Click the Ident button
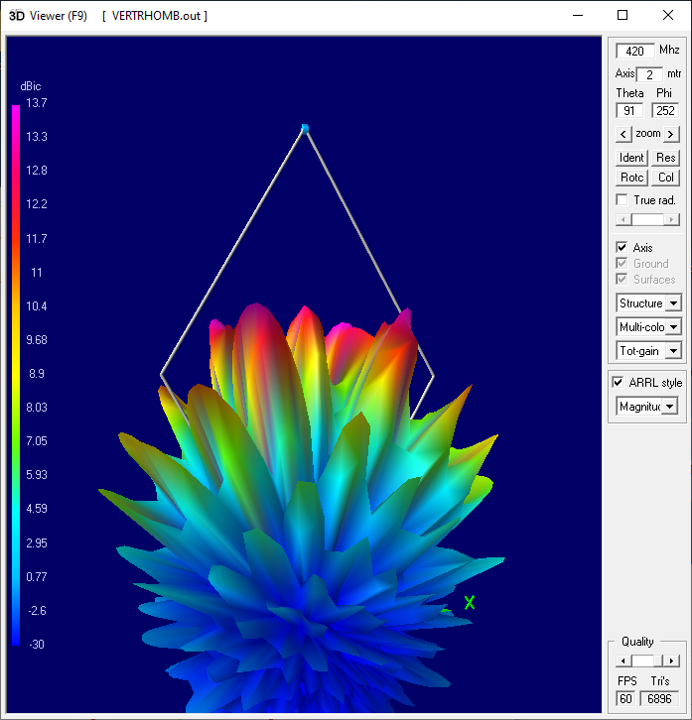Viewport: 692px width, 720px height. (x=631, y=158)
